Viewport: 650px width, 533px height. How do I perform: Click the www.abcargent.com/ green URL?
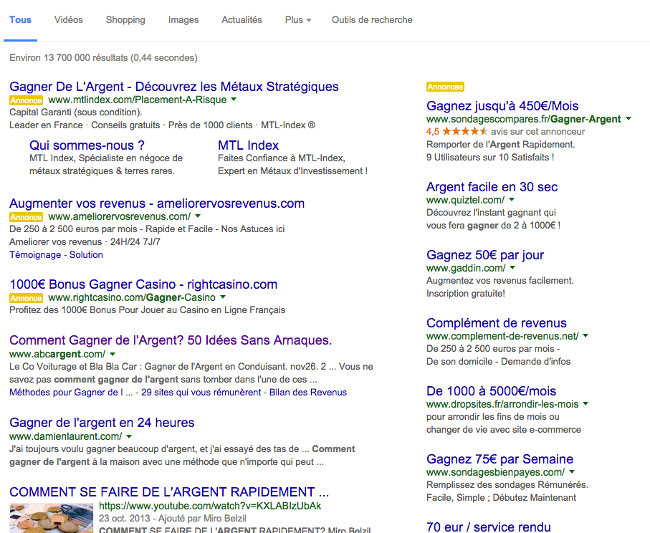57,354
